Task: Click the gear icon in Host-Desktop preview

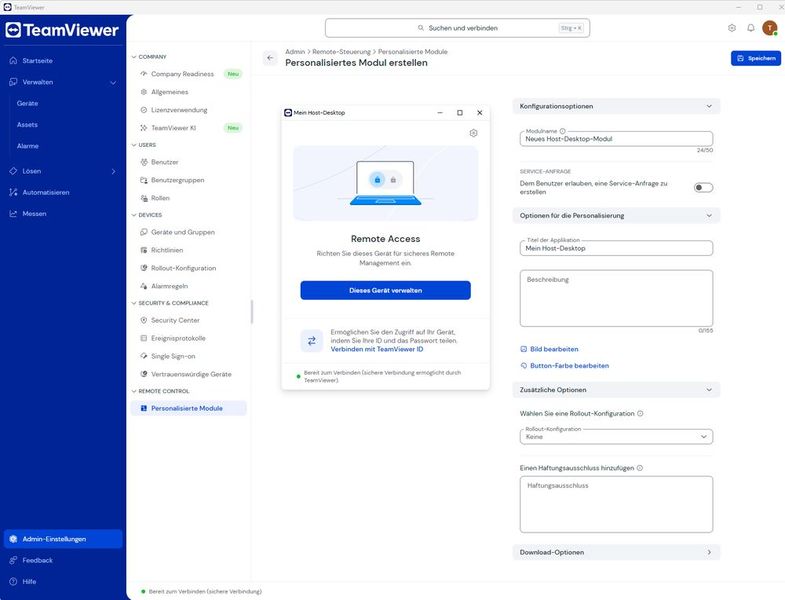Action: (x=473, y=133)
